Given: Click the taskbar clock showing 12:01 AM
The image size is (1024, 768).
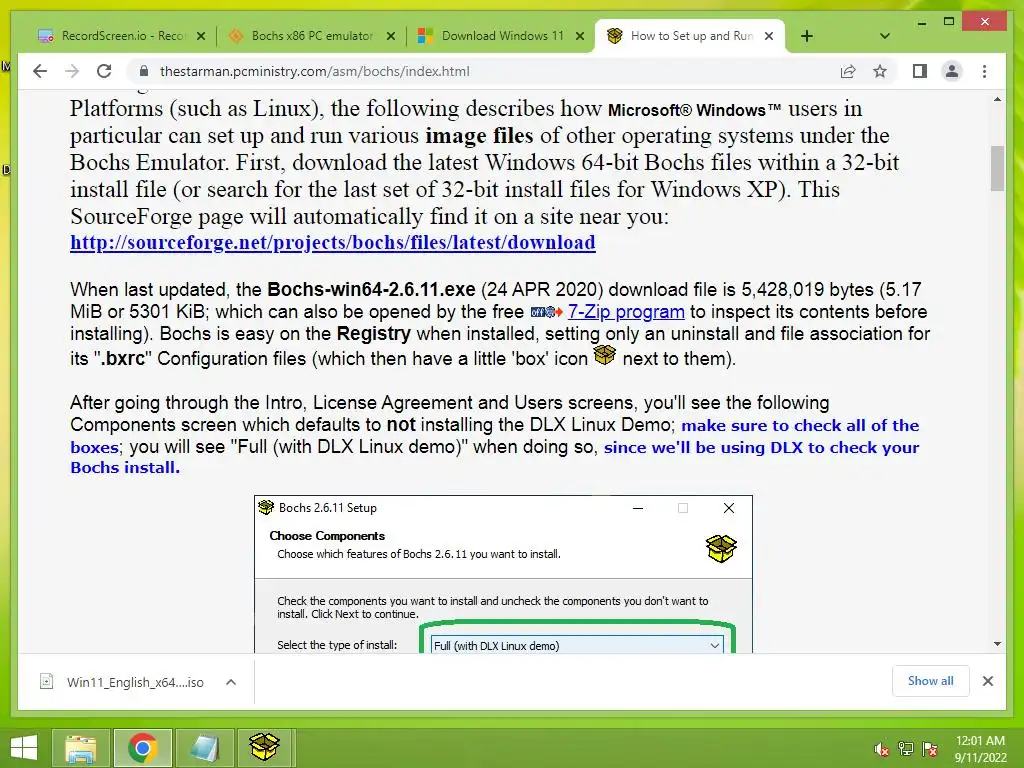Looking at the screenshot, I should click(980, 748).
